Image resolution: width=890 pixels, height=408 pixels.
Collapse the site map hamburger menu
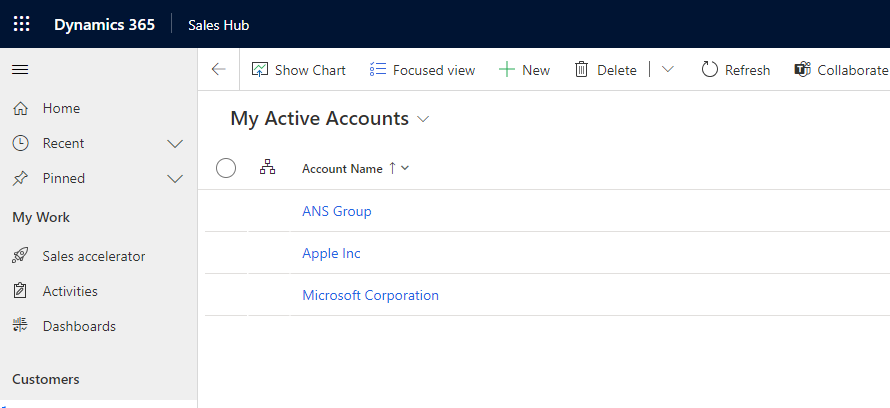20,69
